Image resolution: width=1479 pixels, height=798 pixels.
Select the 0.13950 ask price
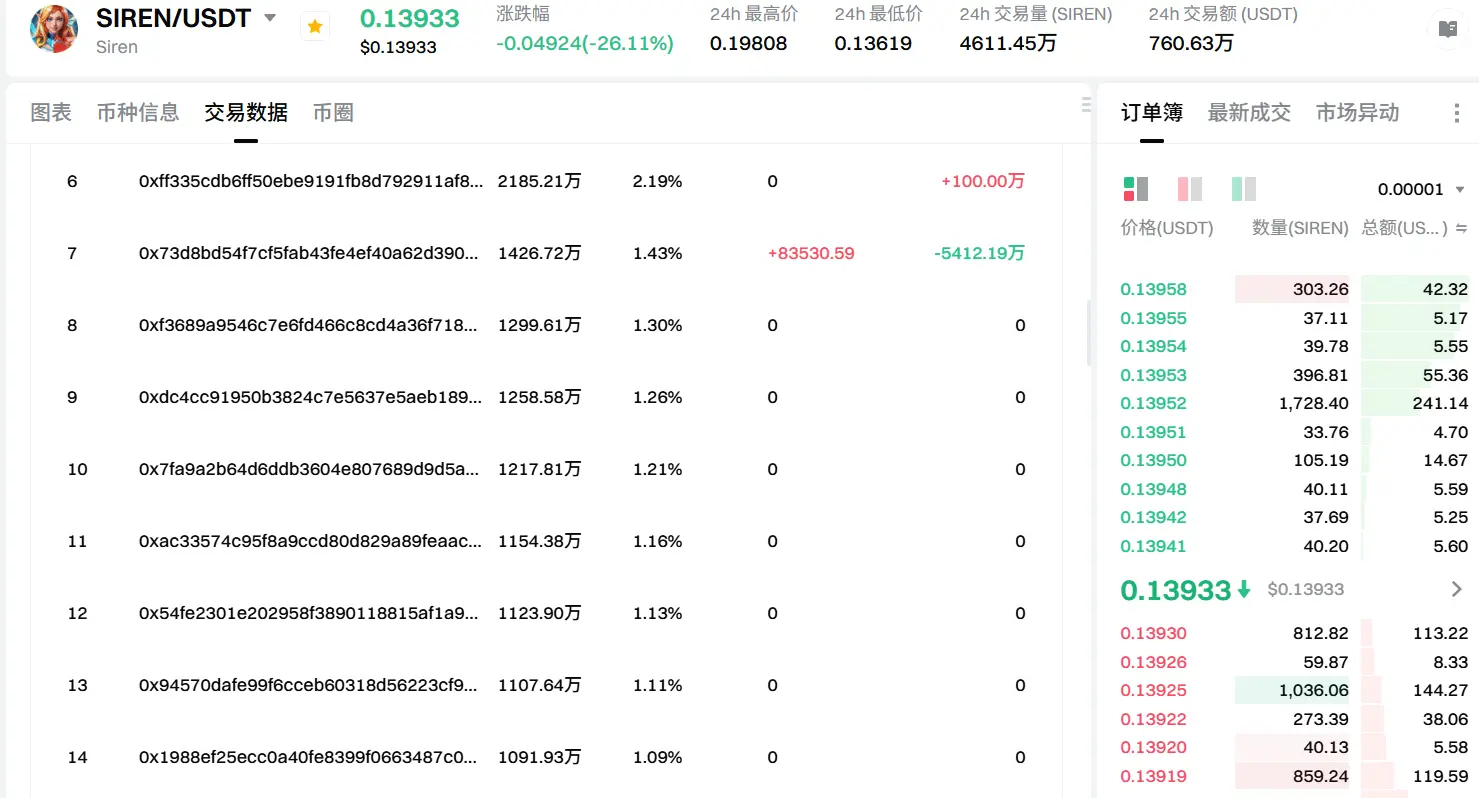(x=1153, y=460)
